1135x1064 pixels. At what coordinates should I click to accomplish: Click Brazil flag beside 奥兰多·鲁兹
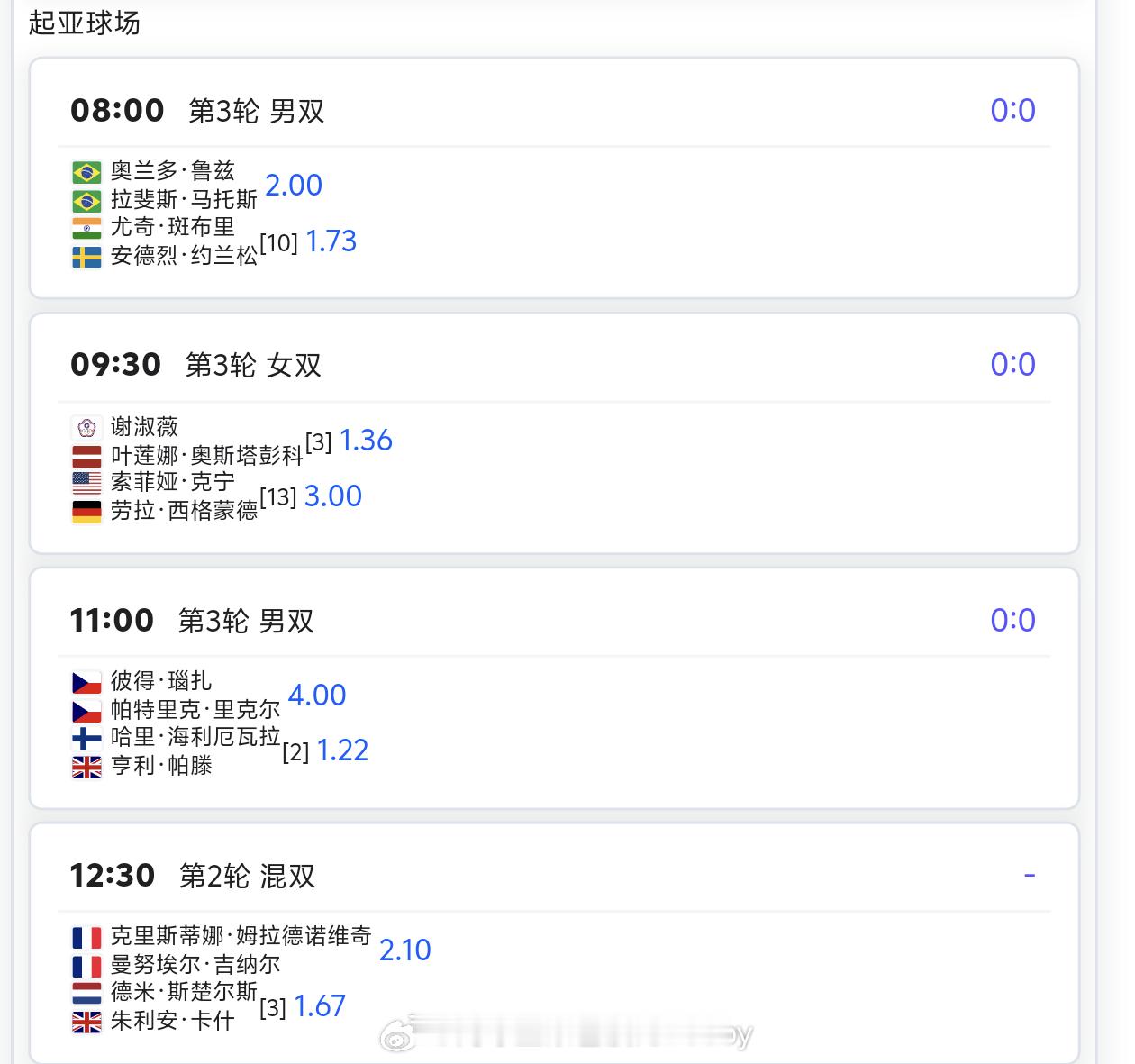tap(86, 171)
